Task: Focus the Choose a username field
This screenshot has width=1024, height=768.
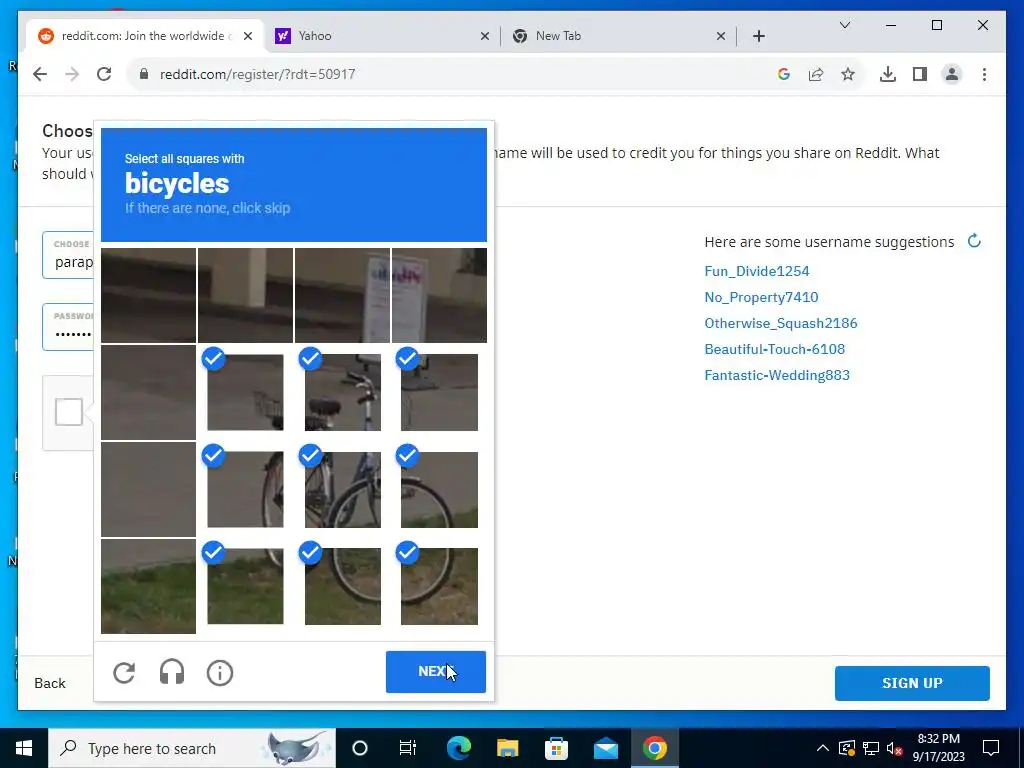Action: click(x=69, y=255)
